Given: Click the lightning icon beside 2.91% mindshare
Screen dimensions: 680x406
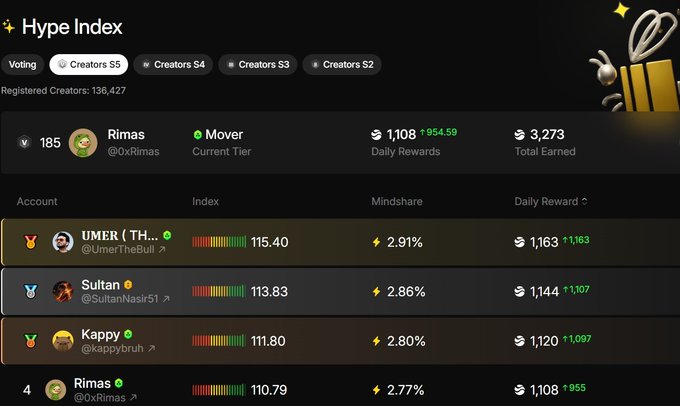Looking at the screenshot, I should pos(376,242).
